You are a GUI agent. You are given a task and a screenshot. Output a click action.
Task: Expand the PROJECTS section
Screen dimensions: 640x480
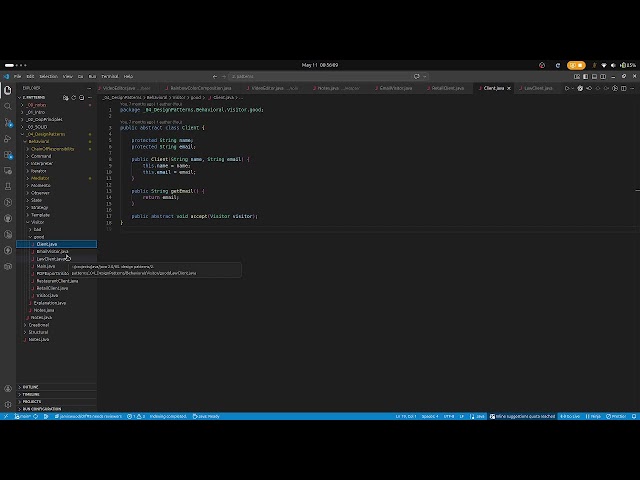pos(56,402)
